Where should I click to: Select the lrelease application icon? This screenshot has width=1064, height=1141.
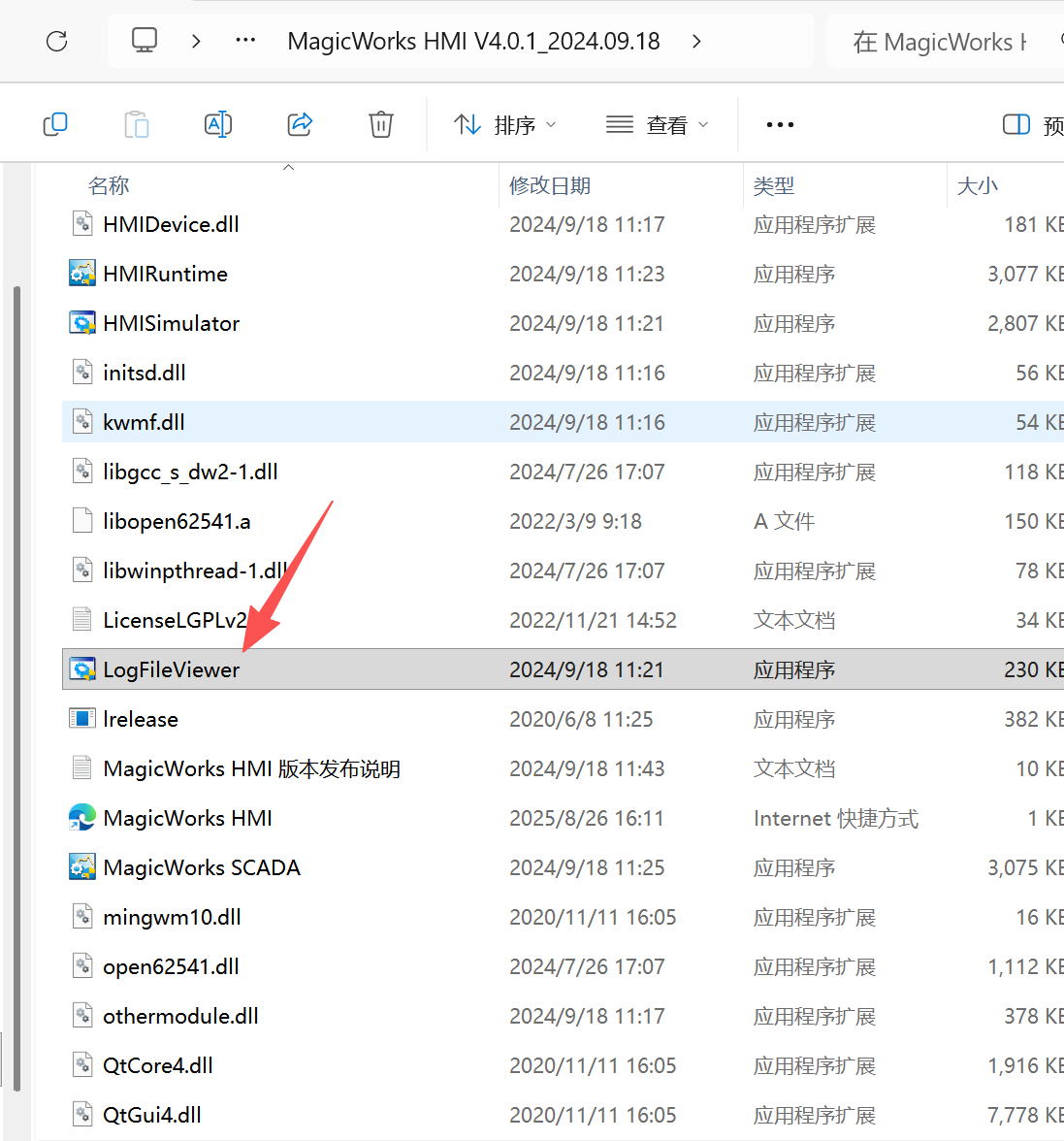pos(82,718)
